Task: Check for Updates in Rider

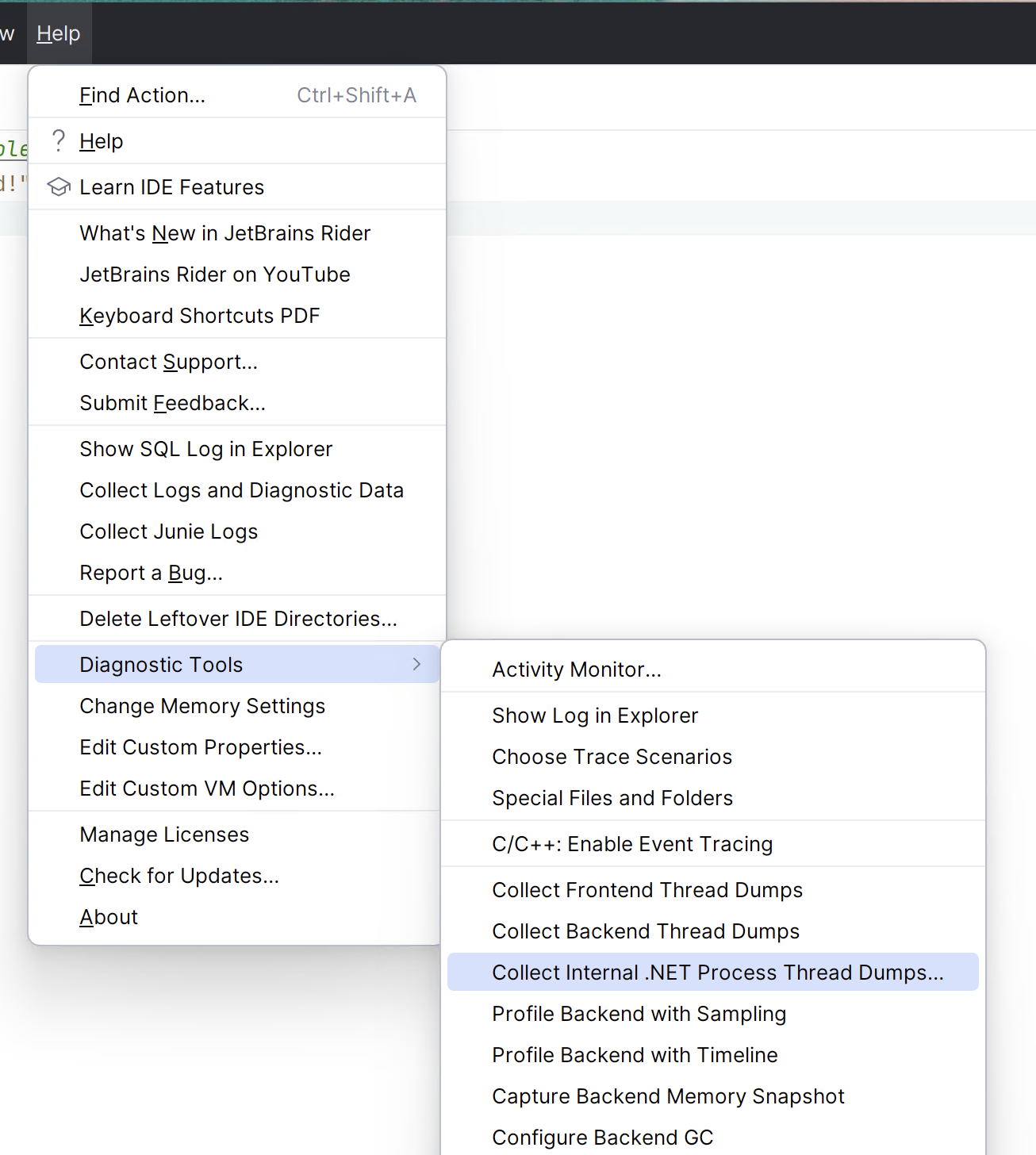Action: coord(178,875)
